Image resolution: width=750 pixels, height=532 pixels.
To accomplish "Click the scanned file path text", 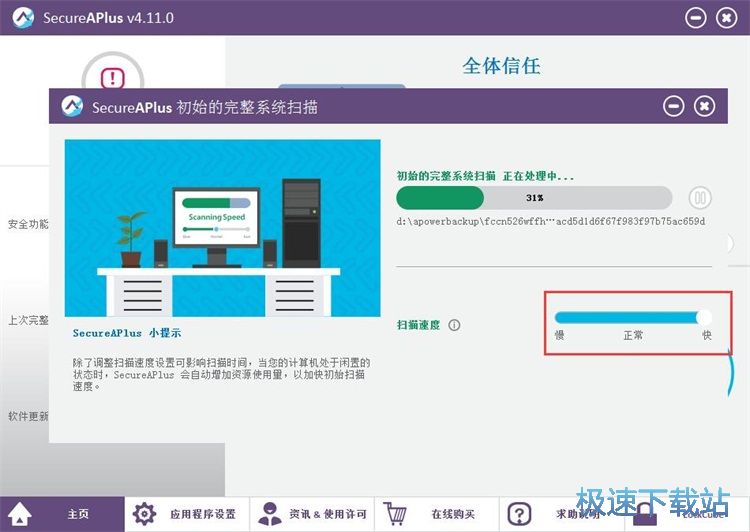I will click(x=551, y=222).
